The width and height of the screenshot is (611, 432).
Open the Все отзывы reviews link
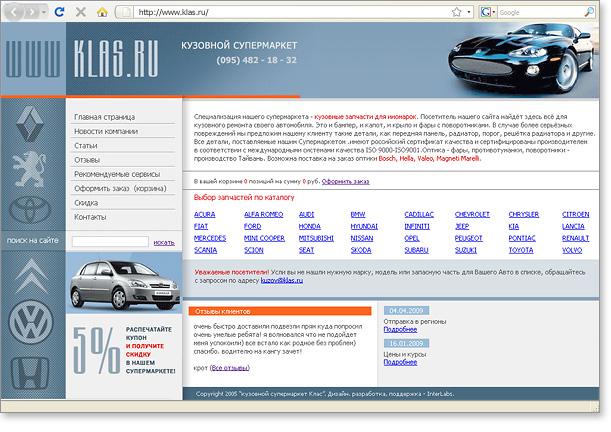tap(230, 368)
